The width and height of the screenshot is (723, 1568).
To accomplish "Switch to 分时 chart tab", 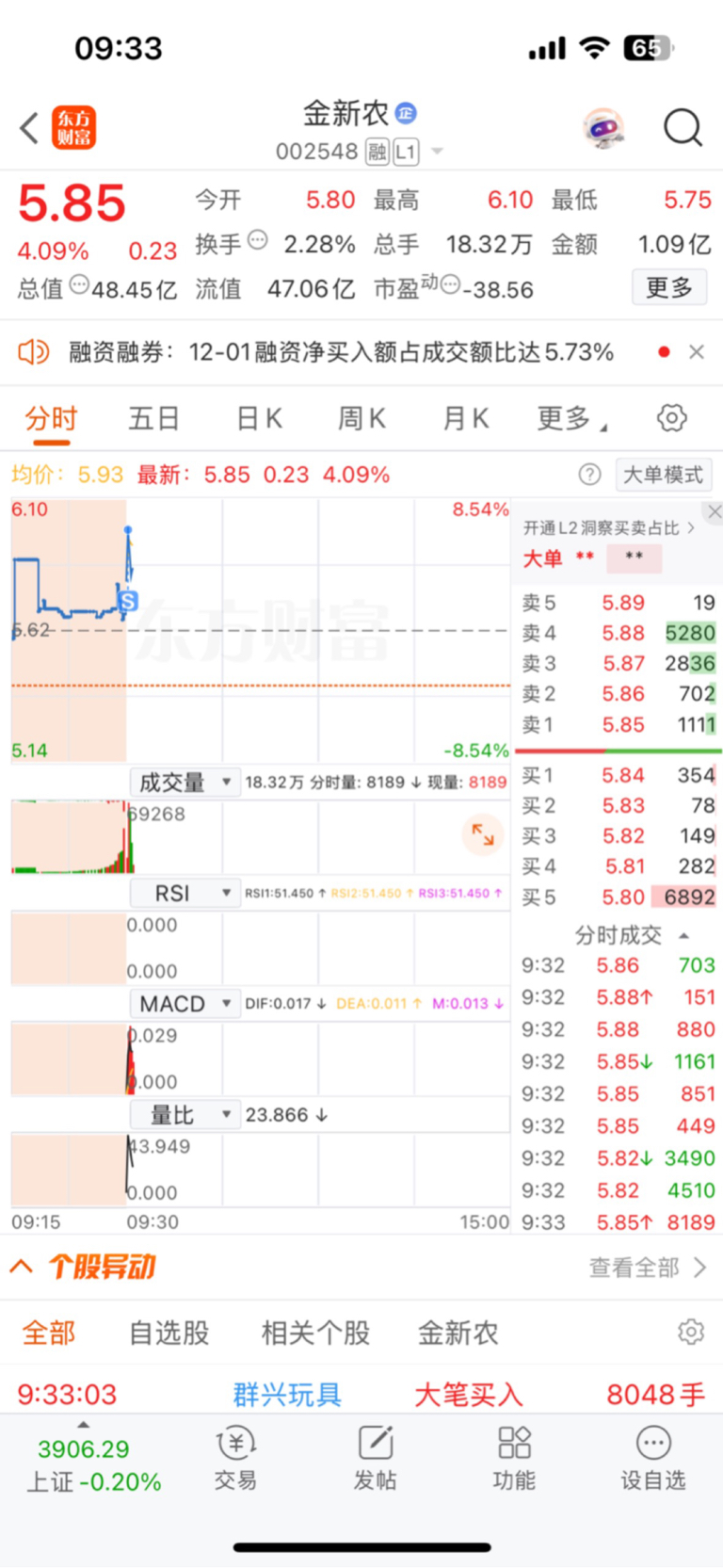I will pyautogui.click(x=51, y=418).
